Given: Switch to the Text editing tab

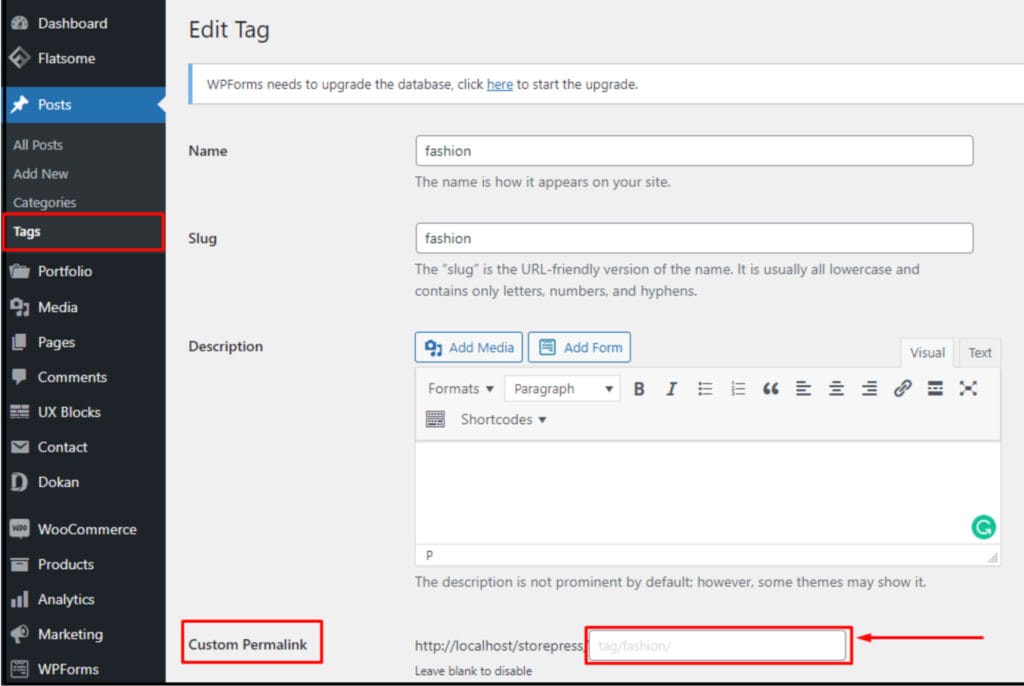Looking at the screenshot, I should pyautogui.click(x=979, y=352).
